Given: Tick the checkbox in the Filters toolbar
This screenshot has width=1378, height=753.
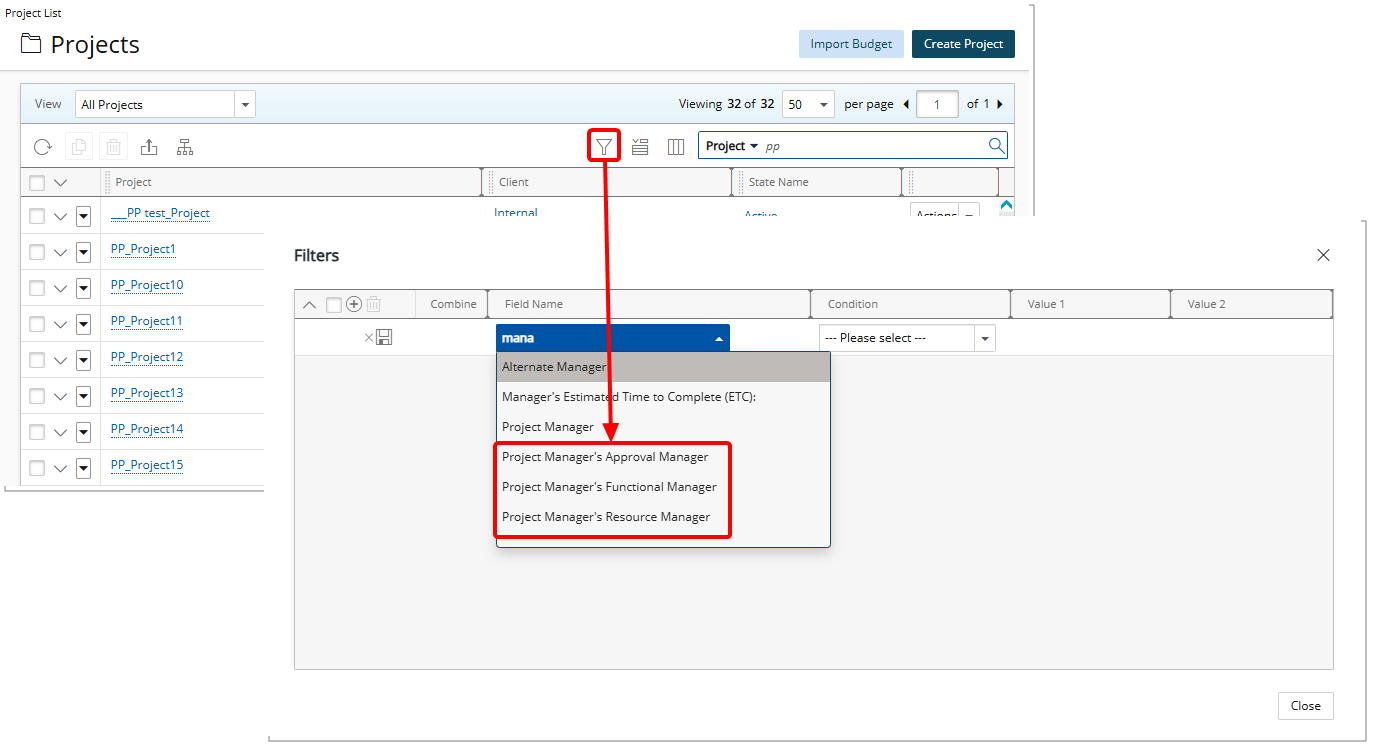Looking at the screenshot, I should coord(333,304).
